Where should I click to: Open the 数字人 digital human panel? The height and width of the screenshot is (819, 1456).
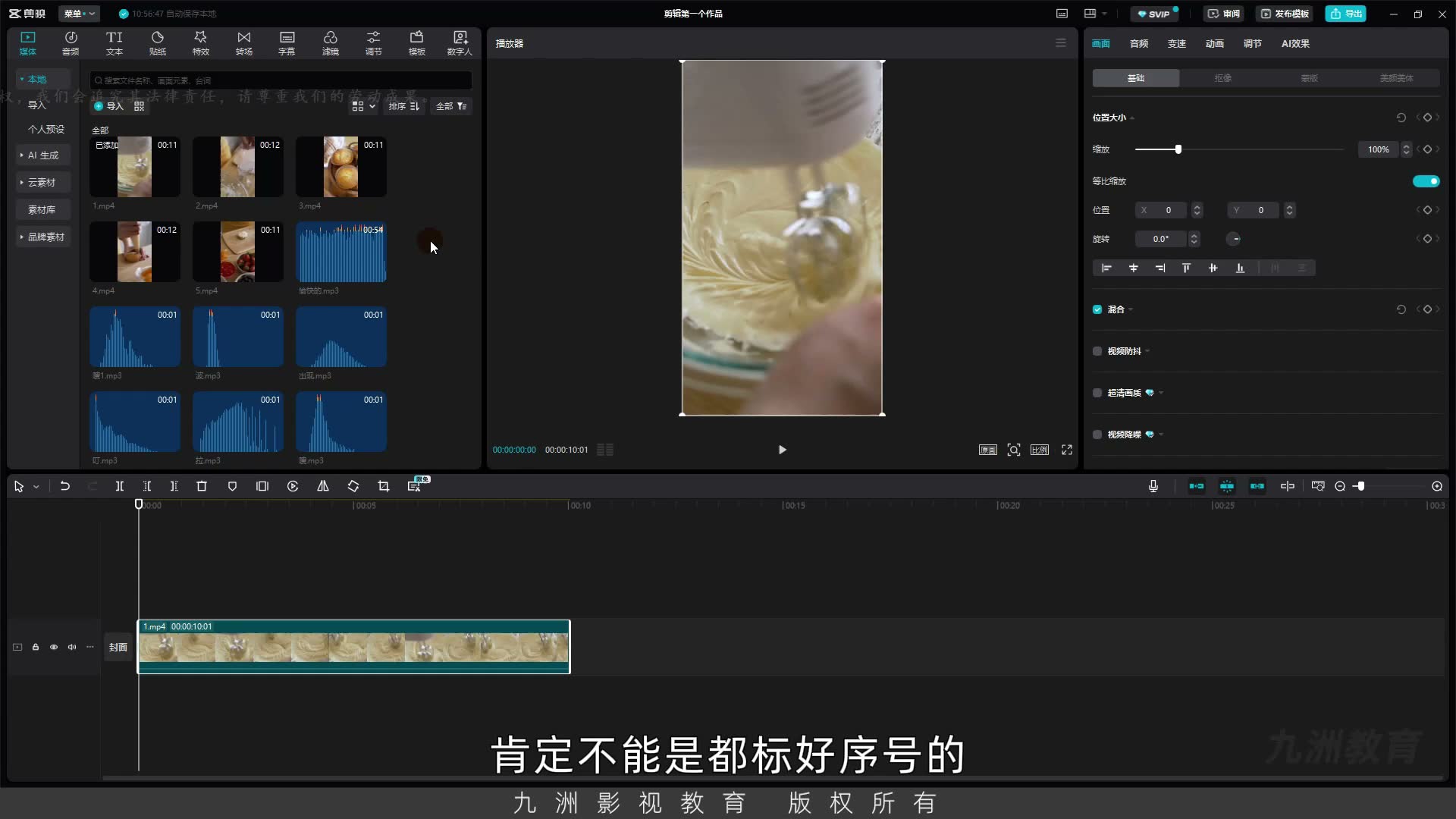click(460, 43)
